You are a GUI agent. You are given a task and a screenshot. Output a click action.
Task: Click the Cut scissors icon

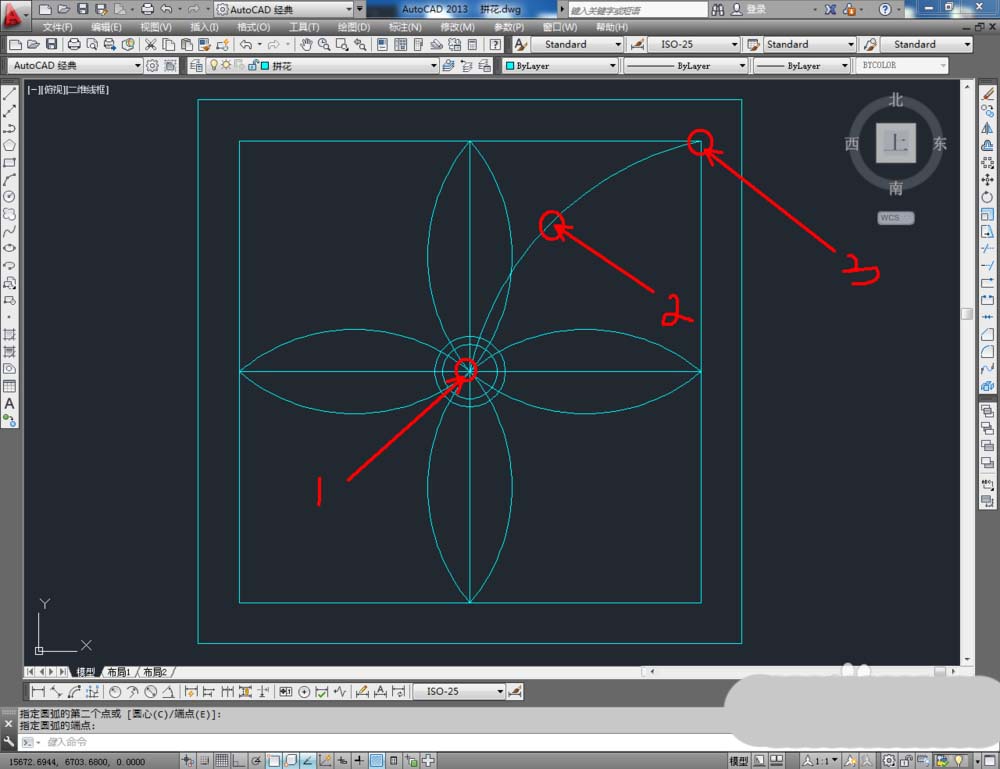pyautogui.click(x=151, y=45)
